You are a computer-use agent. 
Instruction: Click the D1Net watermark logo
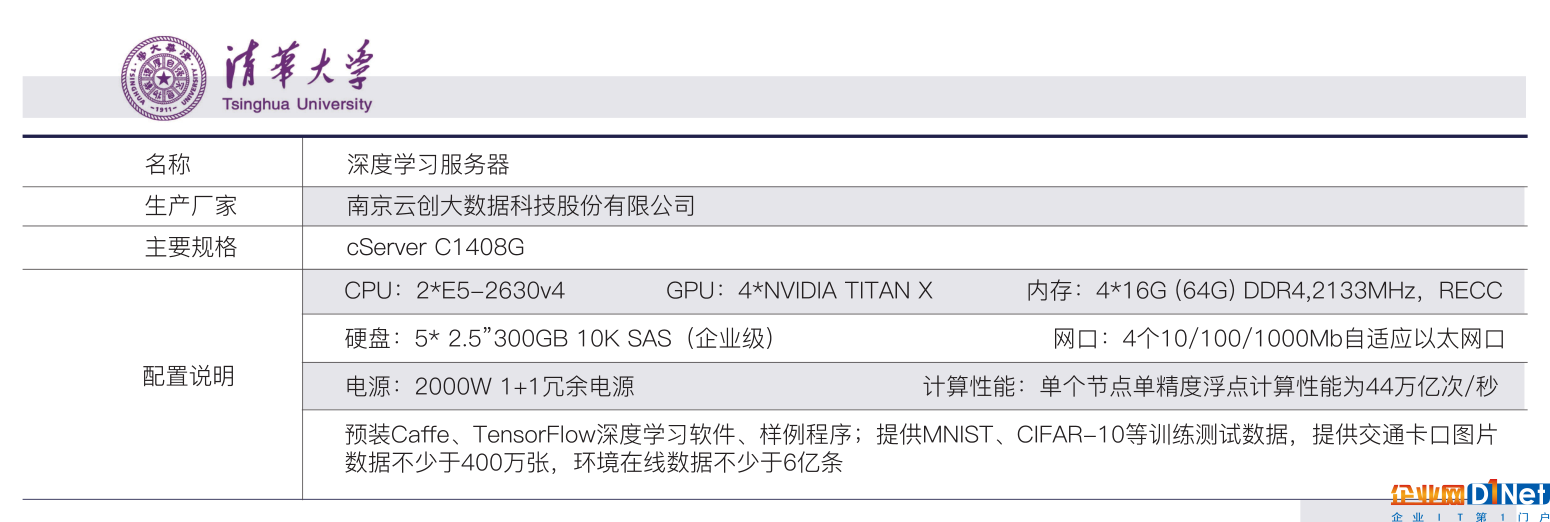1468,494
